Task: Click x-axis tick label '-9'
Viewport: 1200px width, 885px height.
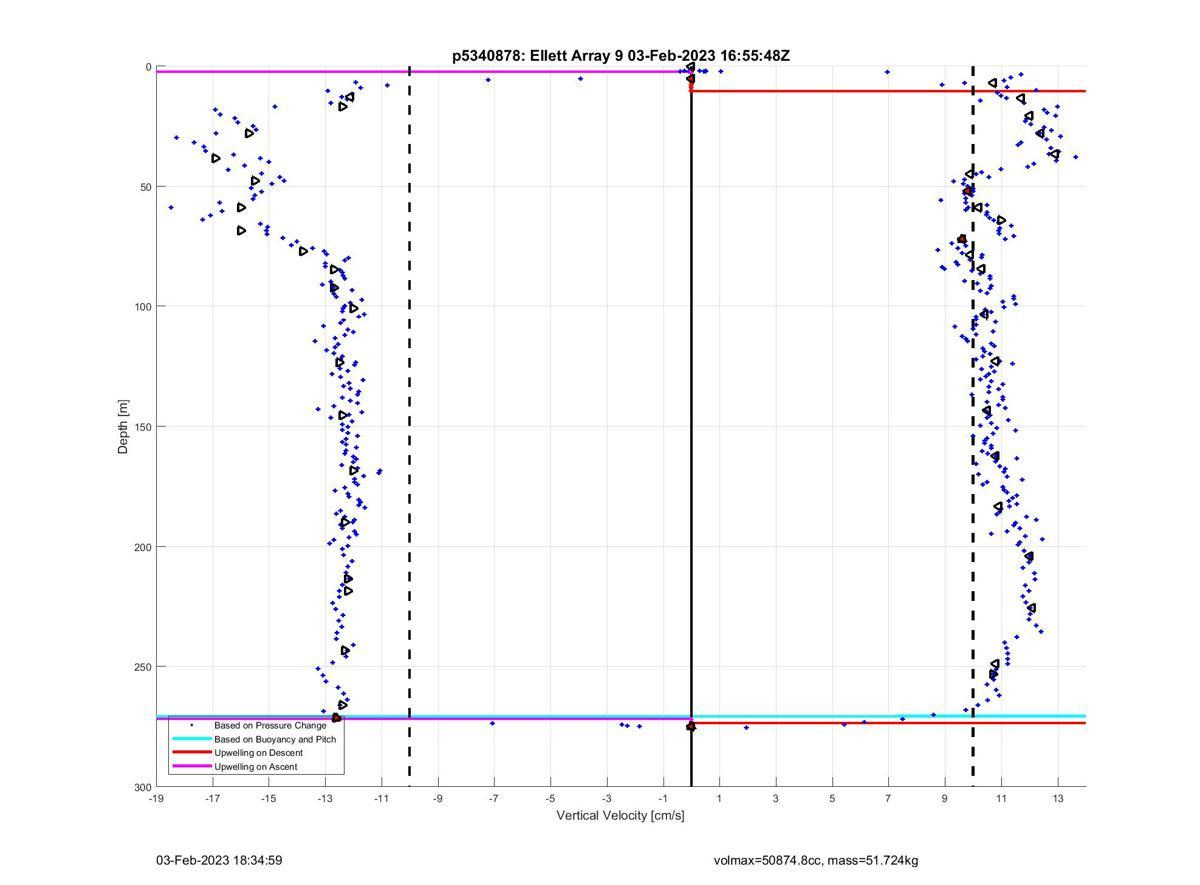Action: [437, 798]
